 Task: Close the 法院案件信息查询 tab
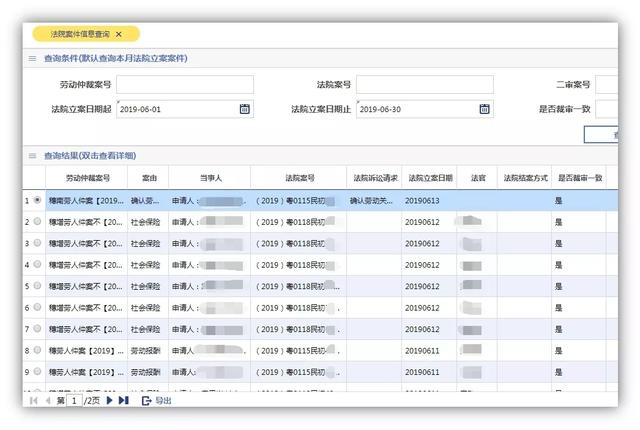(118, 34)
